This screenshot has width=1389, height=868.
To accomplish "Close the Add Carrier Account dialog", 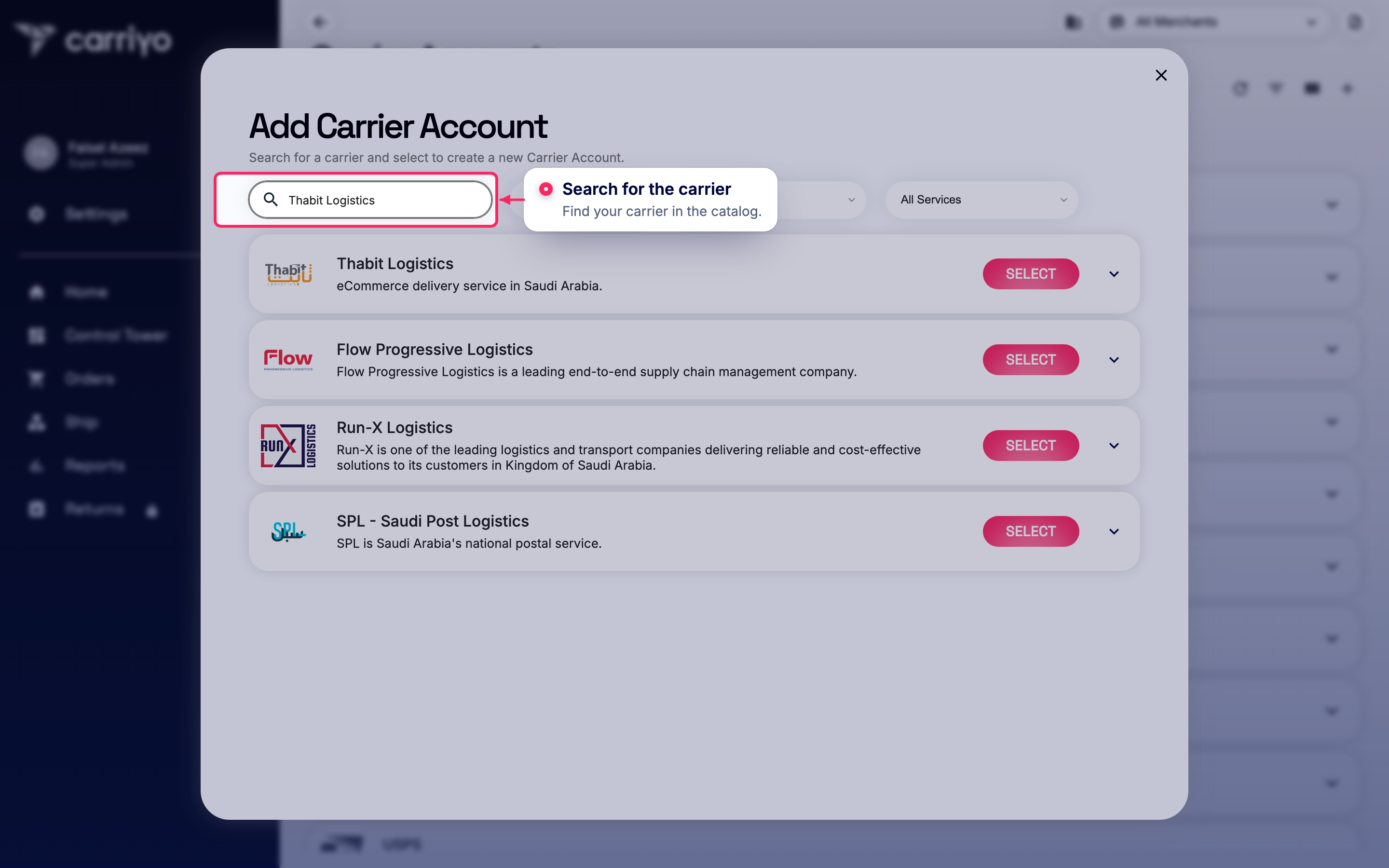I will click(1161, 75).
